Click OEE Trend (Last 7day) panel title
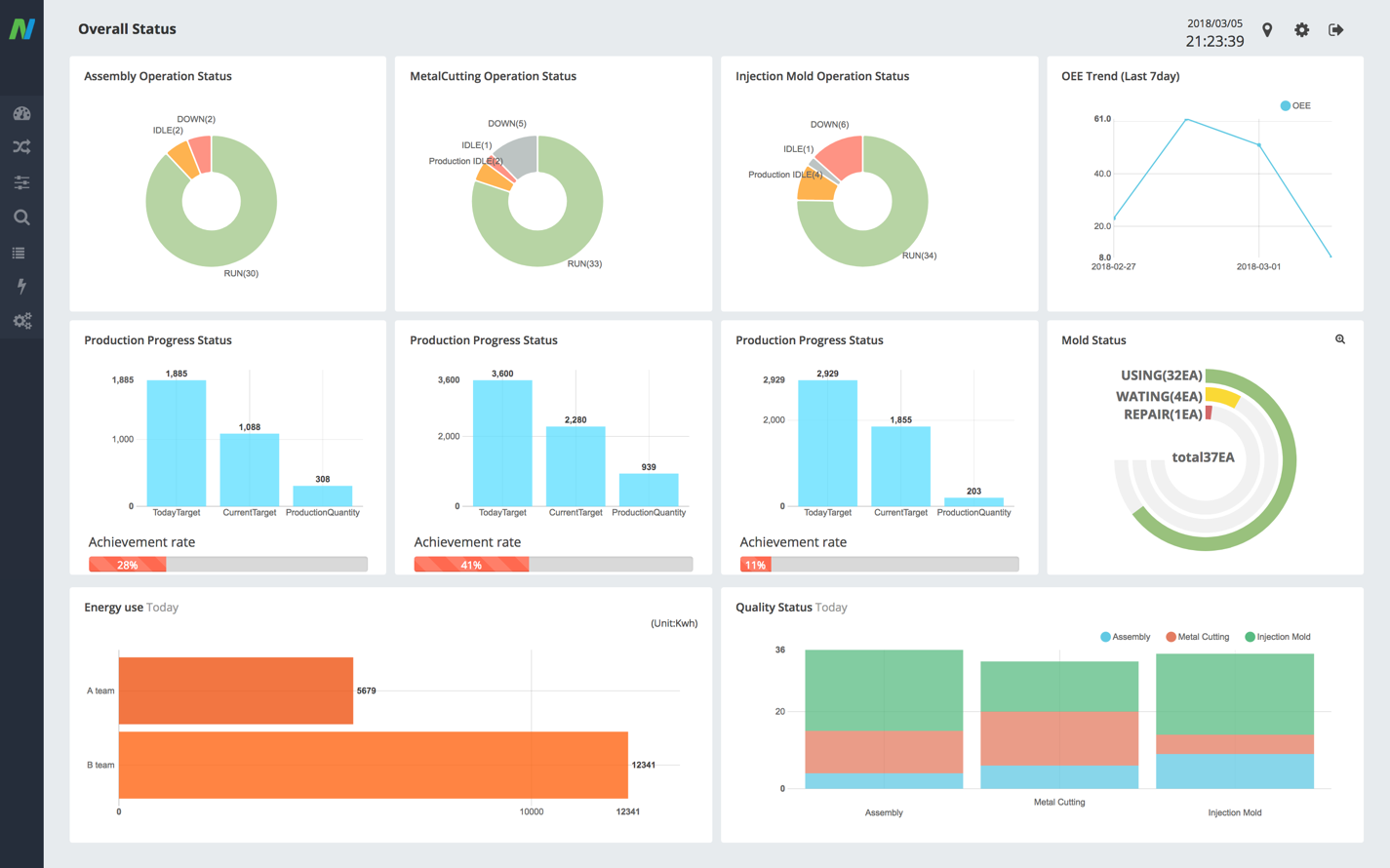 click(1120, 76)
